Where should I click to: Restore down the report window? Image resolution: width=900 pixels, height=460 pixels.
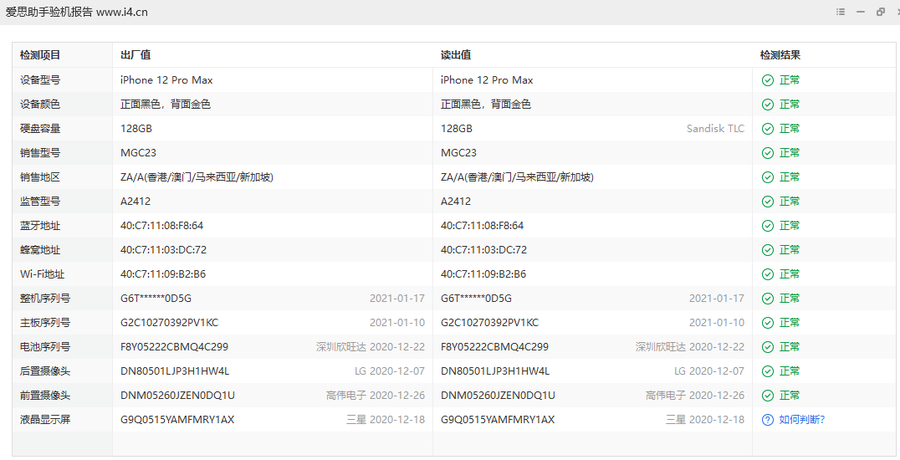(x=880, y=11)
